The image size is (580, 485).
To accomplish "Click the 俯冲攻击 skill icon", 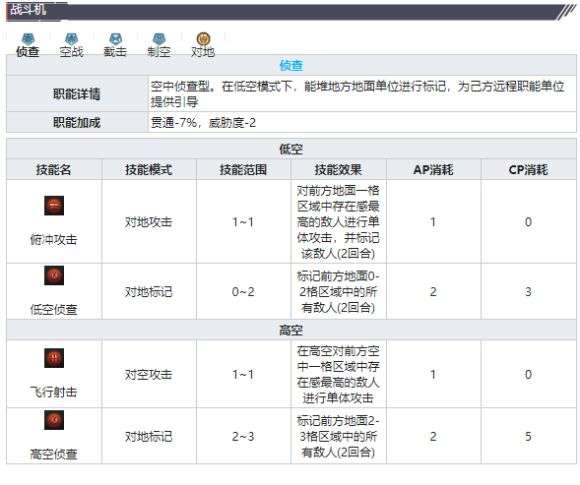I will click(x=54, y=206).
